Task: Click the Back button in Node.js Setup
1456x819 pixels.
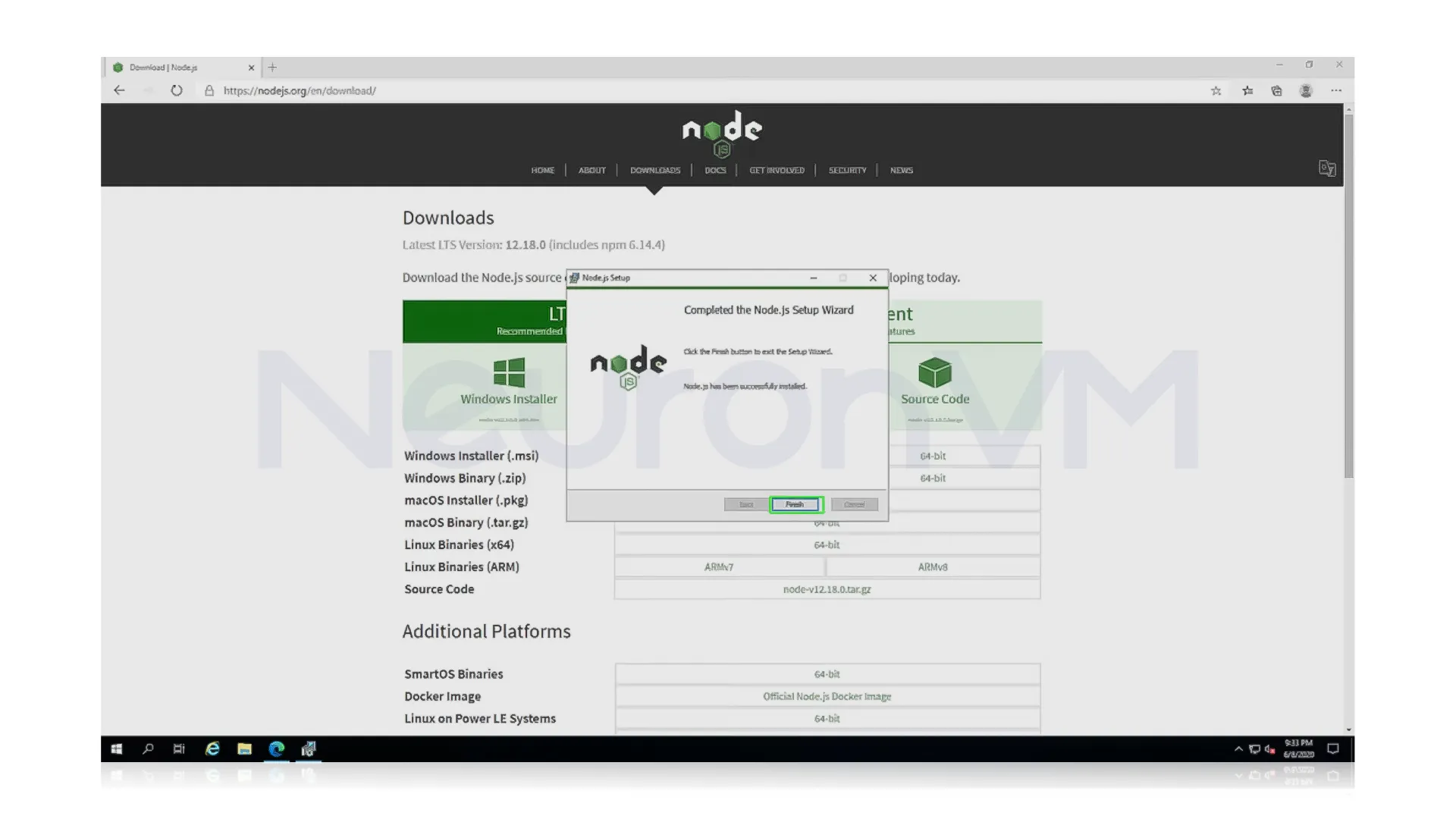Action: tap(746, 504)
